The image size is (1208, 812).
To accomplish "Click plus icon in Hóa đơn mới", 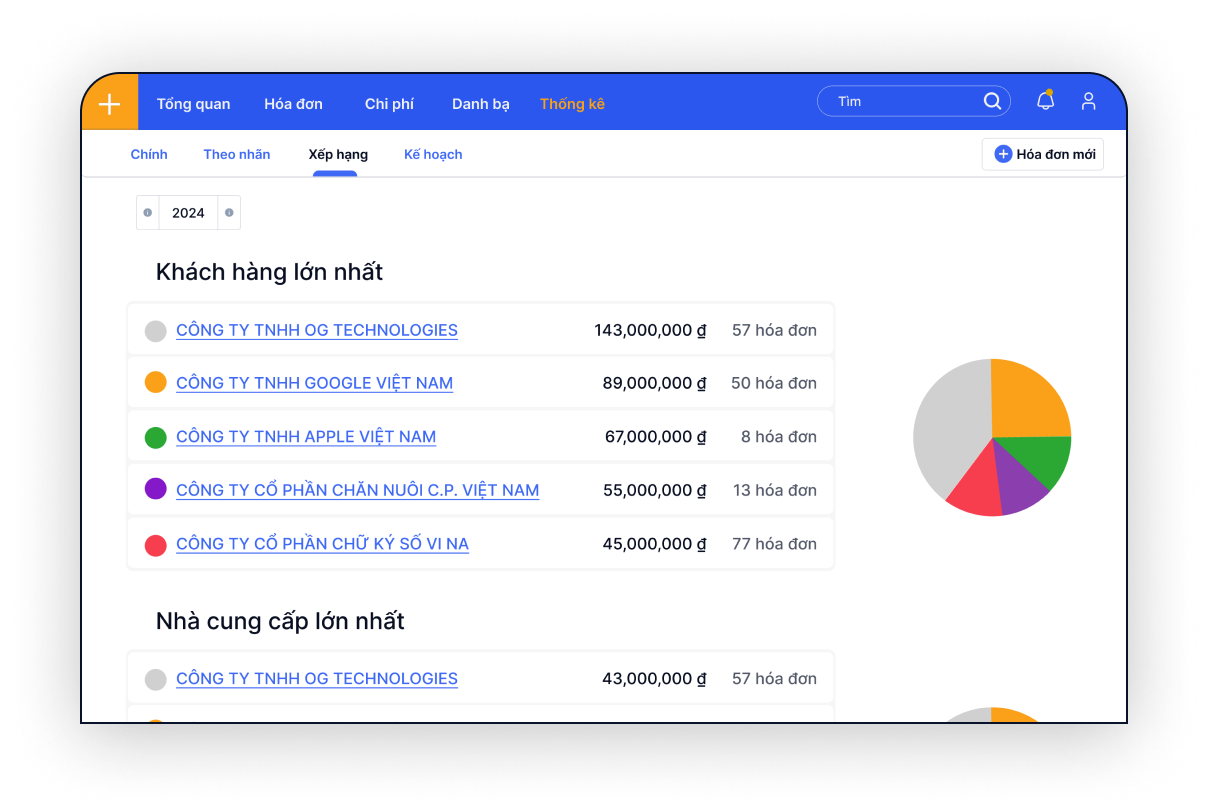I will tap(1003, 154).
